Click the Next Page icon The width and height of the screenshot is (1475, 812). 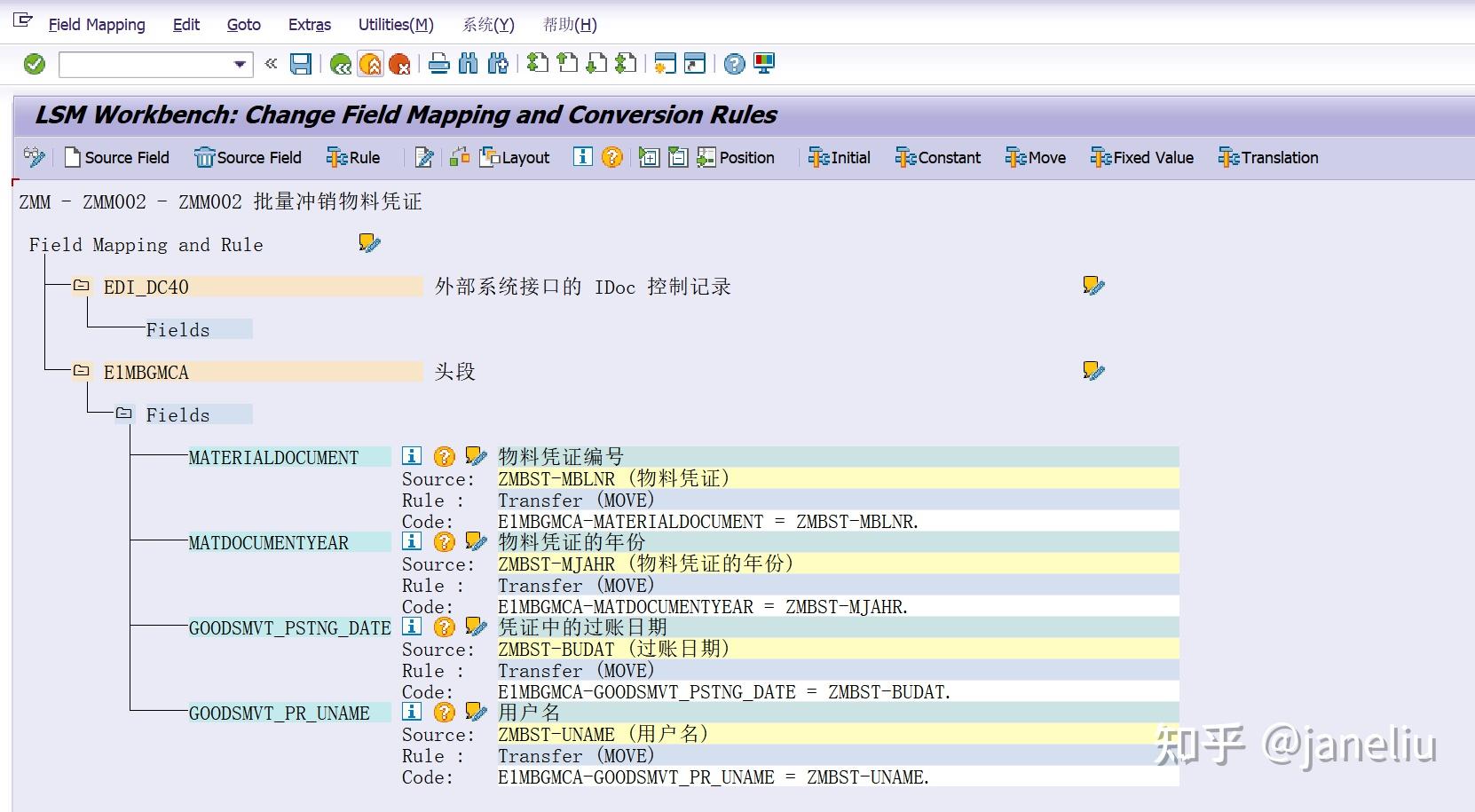point(597,63)
